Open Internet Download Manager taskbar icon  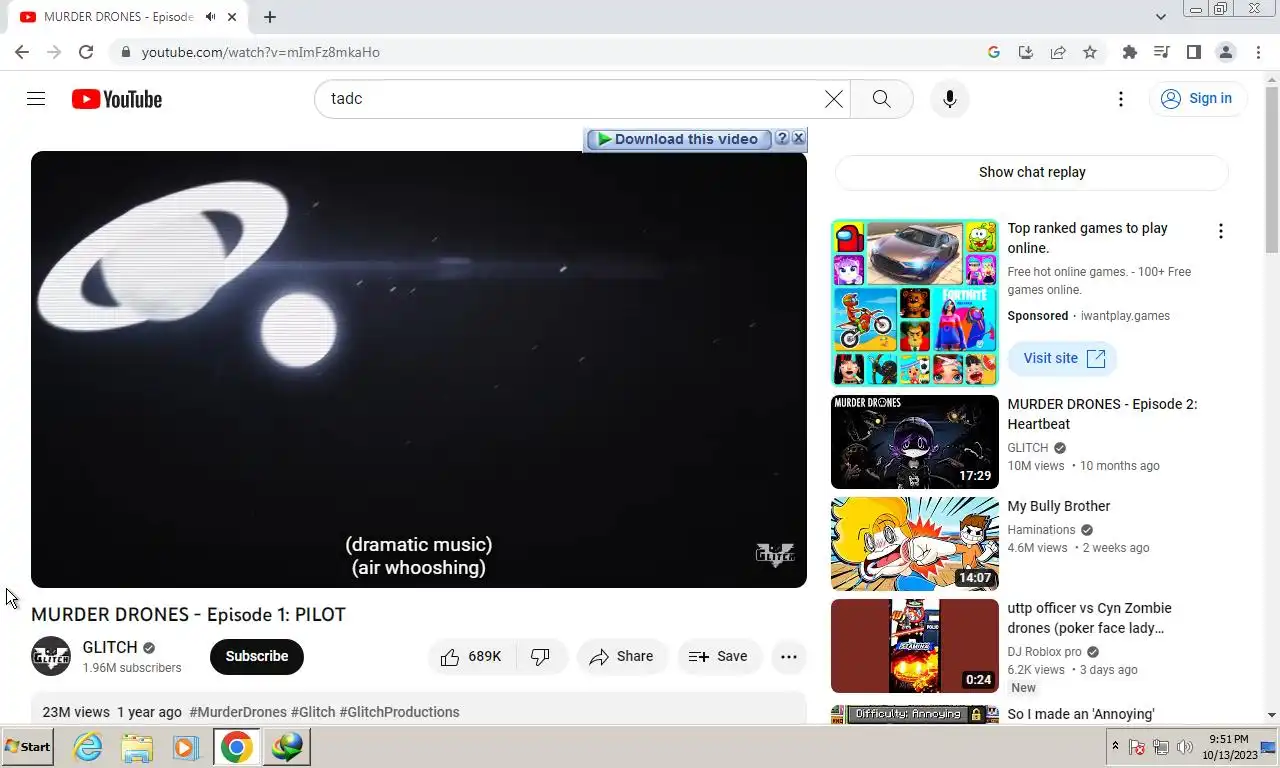point(287,747)
